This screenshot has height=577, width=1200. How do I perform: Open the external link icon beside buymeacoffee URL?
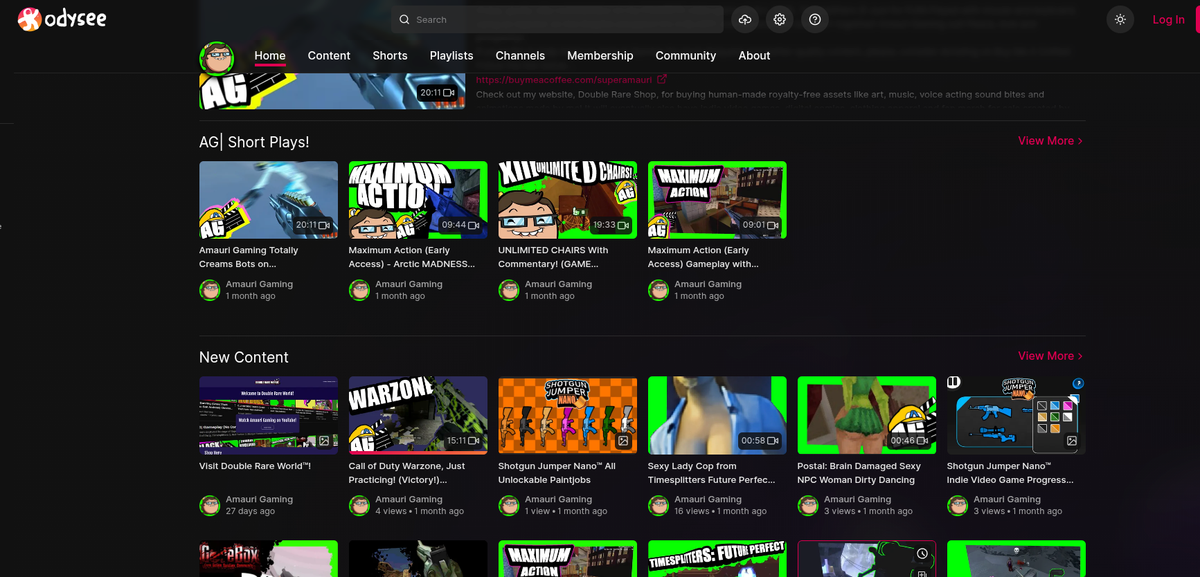point(662,79)
